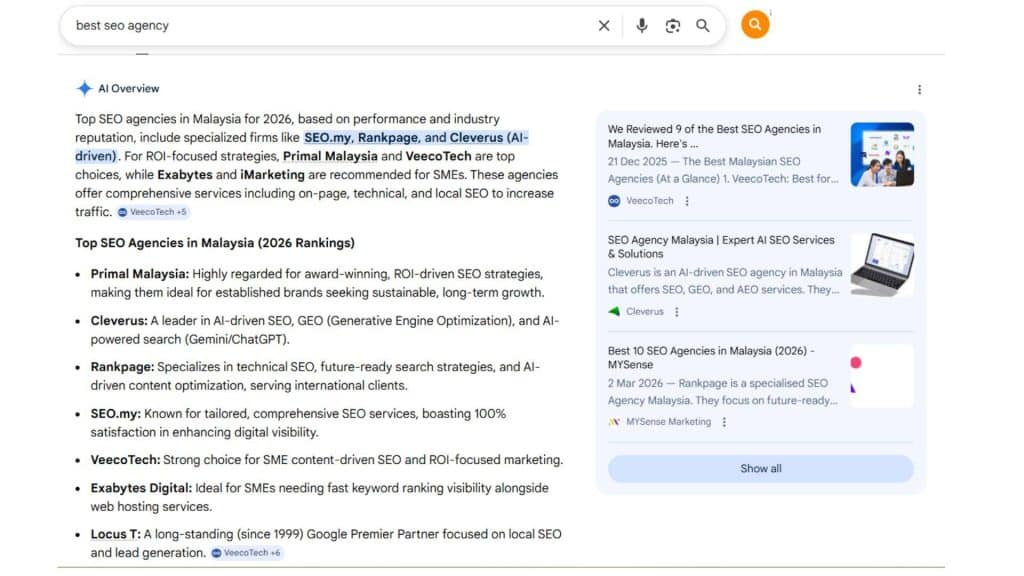This screenshot has width=1024, height=576.
Task: Click the Cleverus laptop thumbnail image
Action: (882, 265)
